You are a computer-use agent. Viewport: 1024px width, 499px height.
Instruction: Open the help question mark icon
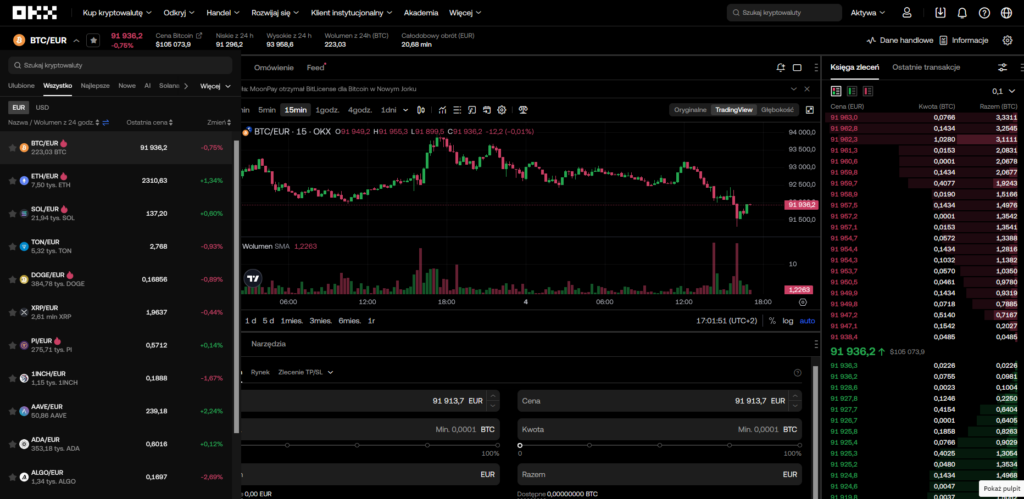[984, 13]
